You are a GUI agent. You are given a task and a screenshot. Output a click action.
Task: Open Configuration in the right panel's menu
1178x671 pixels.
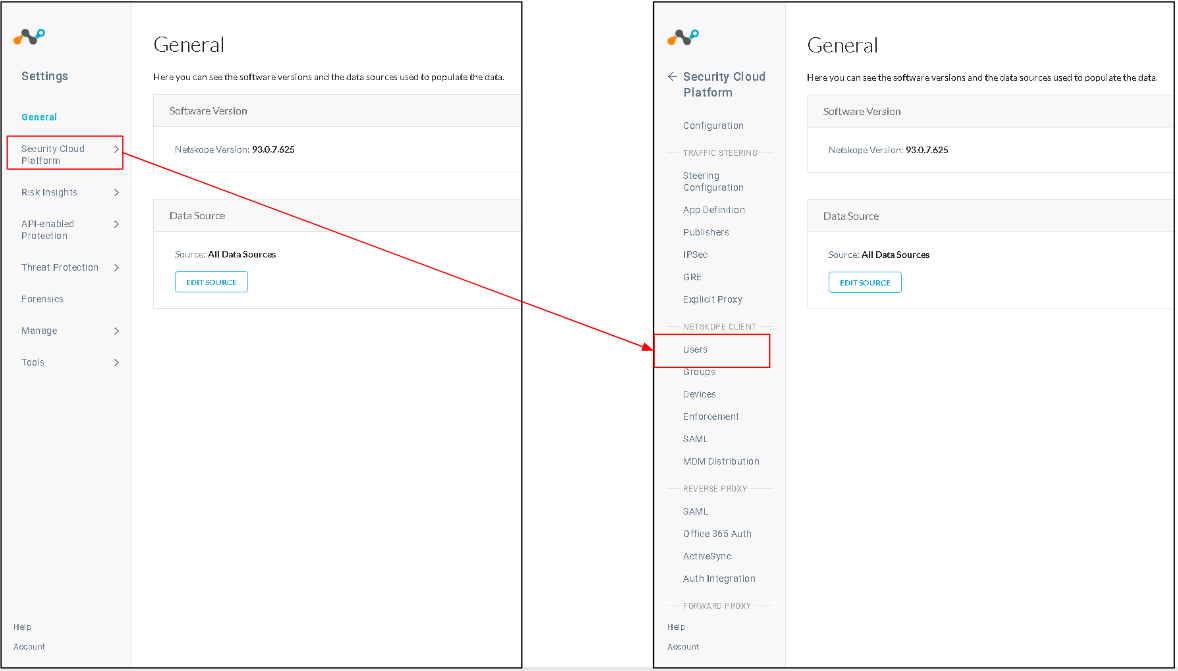[713, 125]
